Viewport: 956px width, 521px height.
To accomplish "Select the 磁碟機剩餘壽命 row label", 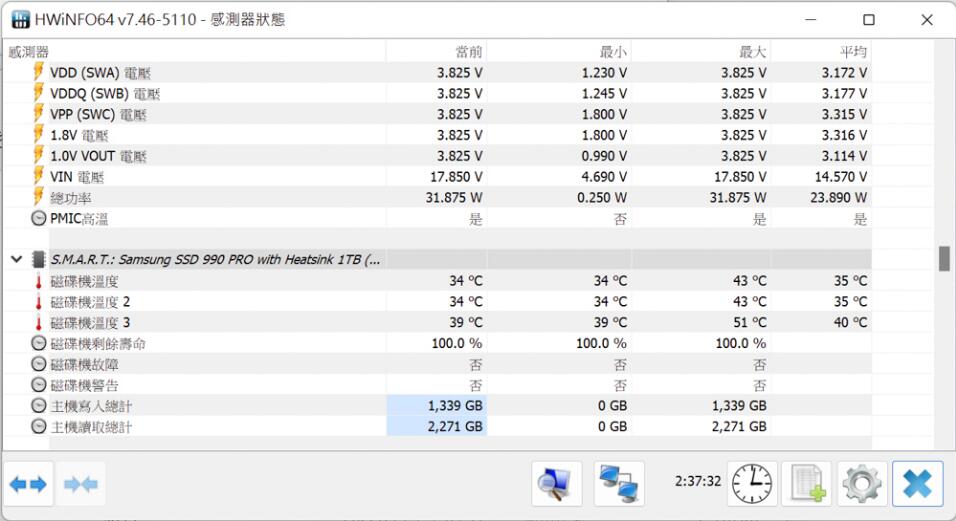I will pos(98,344).
